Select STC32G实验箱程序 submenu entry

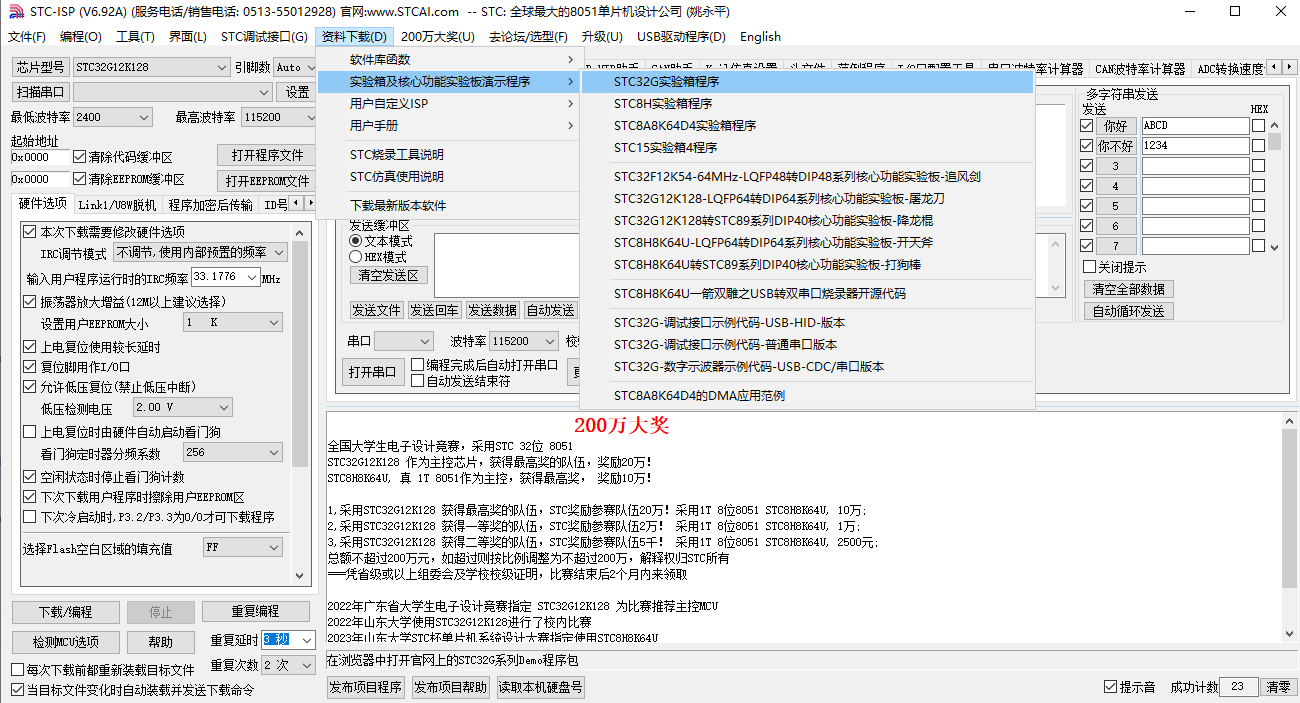(807, 82)
